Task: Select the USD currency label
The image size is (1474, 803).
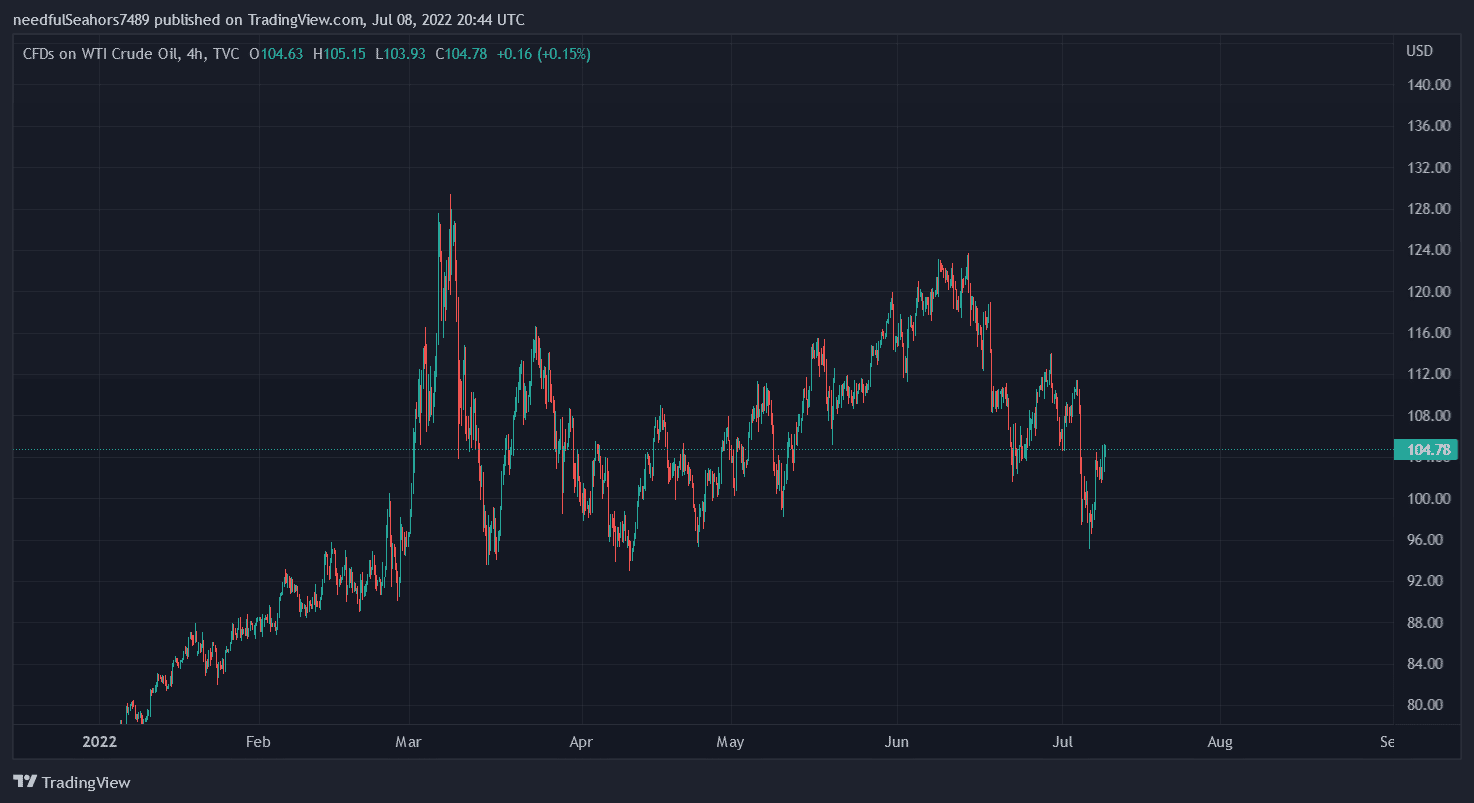Action: (x=1418, y=51)
